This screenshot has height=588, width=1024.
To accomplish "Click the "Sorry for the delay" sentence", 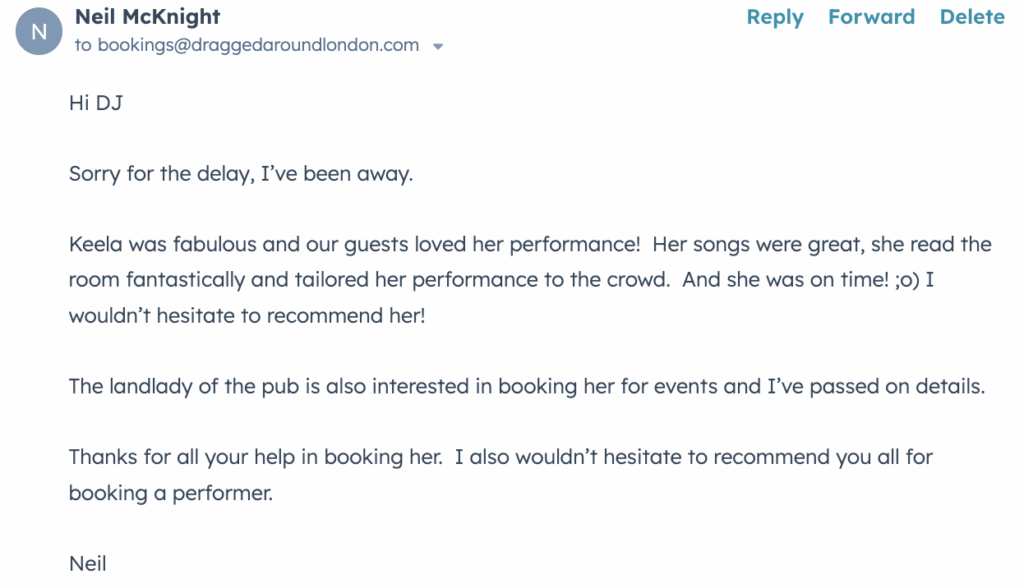I will 240,173.
